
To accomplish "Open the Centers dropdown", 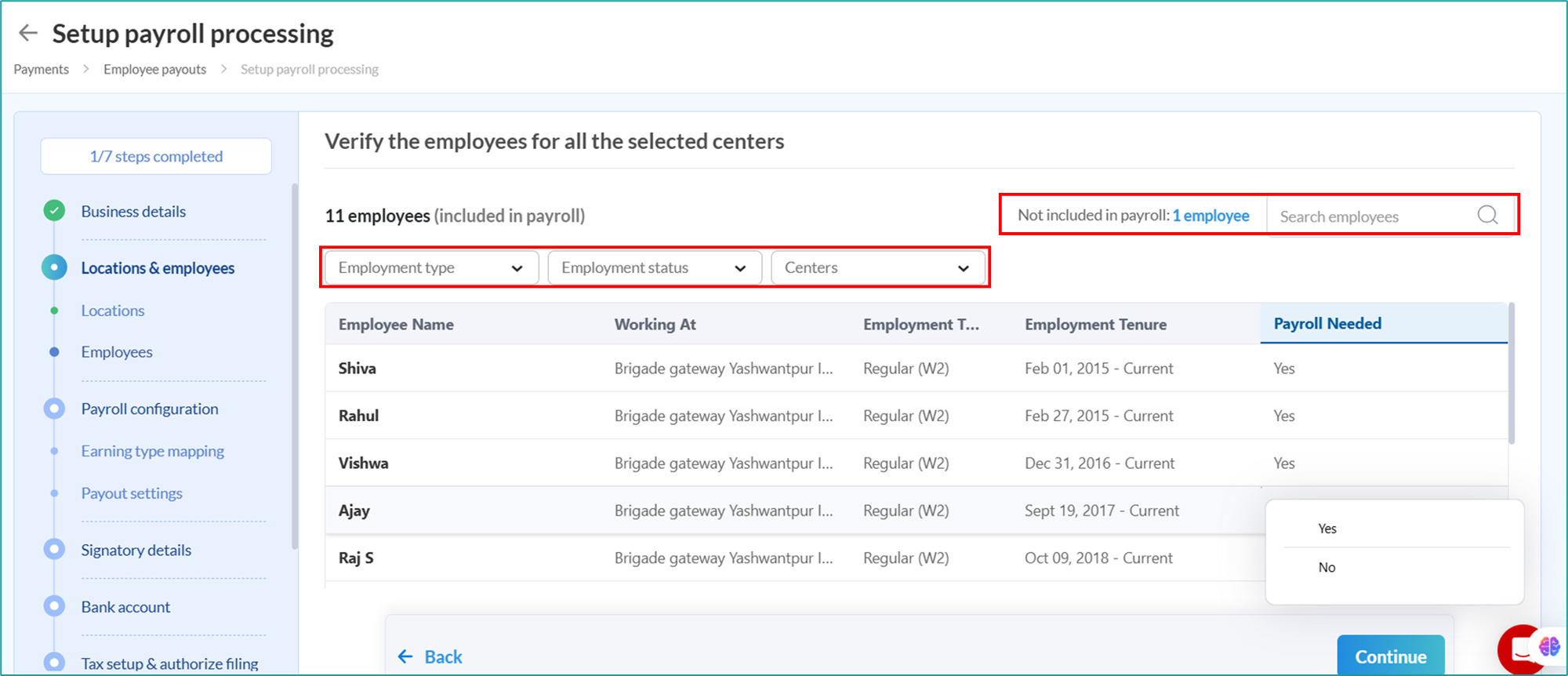I will click(x=878, y=267).
